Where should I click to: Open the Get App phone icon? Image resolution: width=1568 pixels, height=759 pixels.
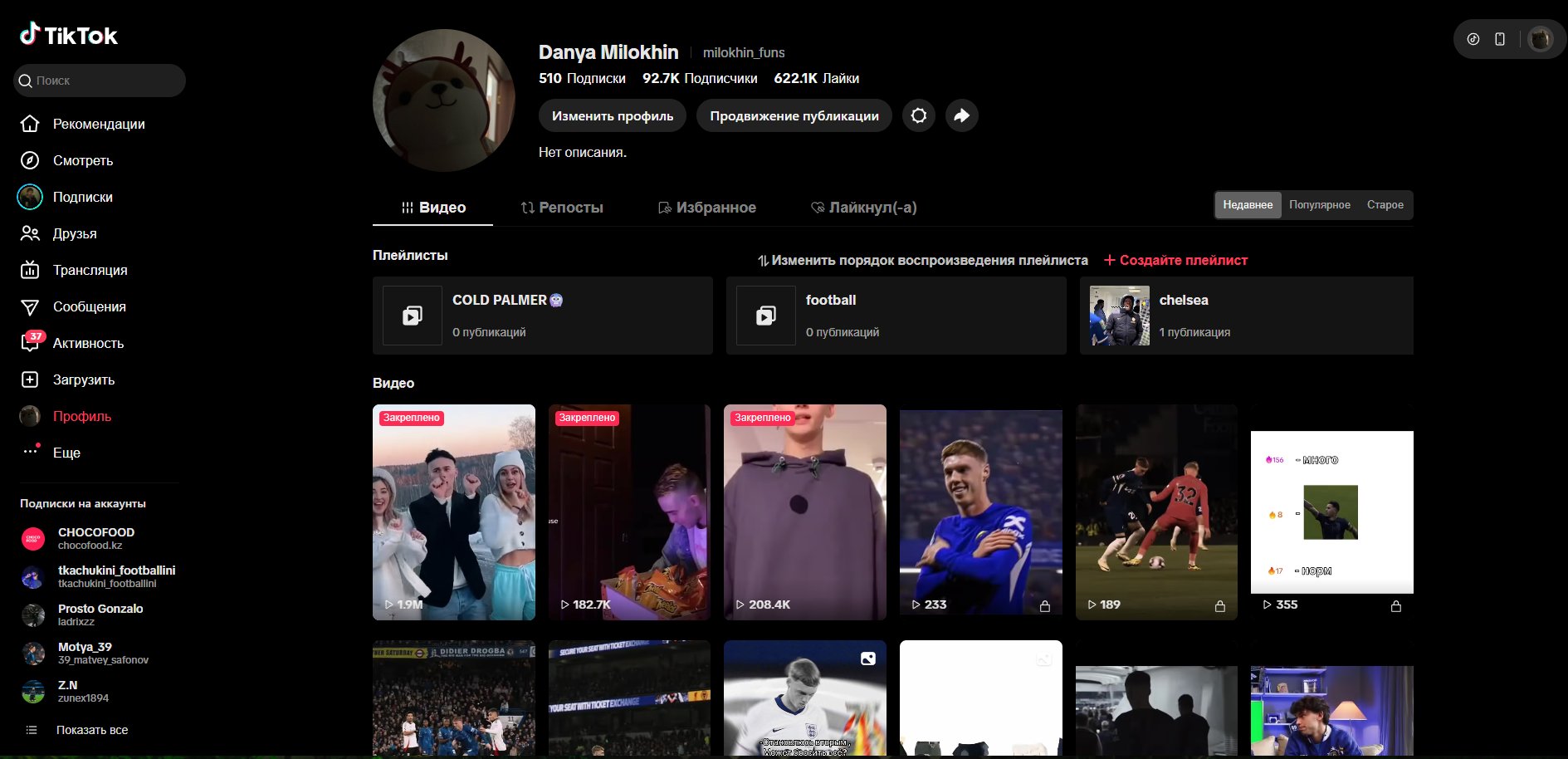click(x=1499, y=38)
